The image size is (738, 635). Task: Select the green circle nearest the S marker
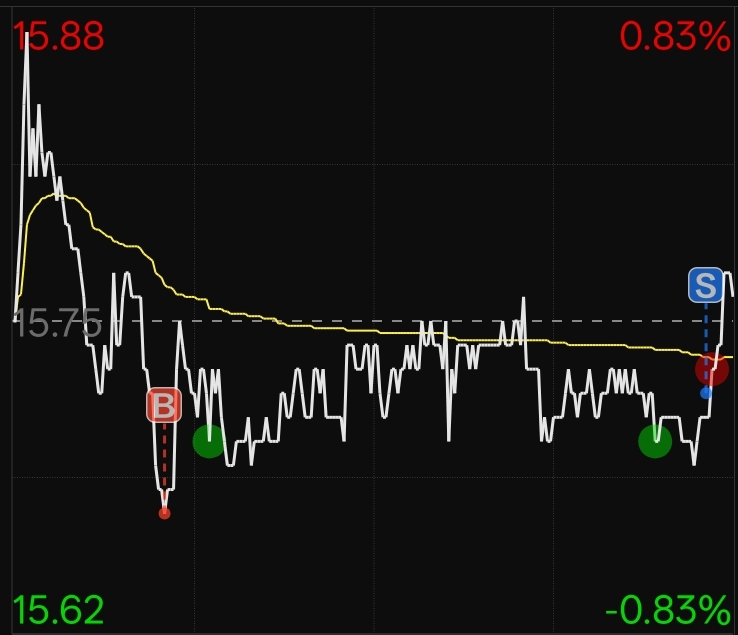tap(655, 441)
